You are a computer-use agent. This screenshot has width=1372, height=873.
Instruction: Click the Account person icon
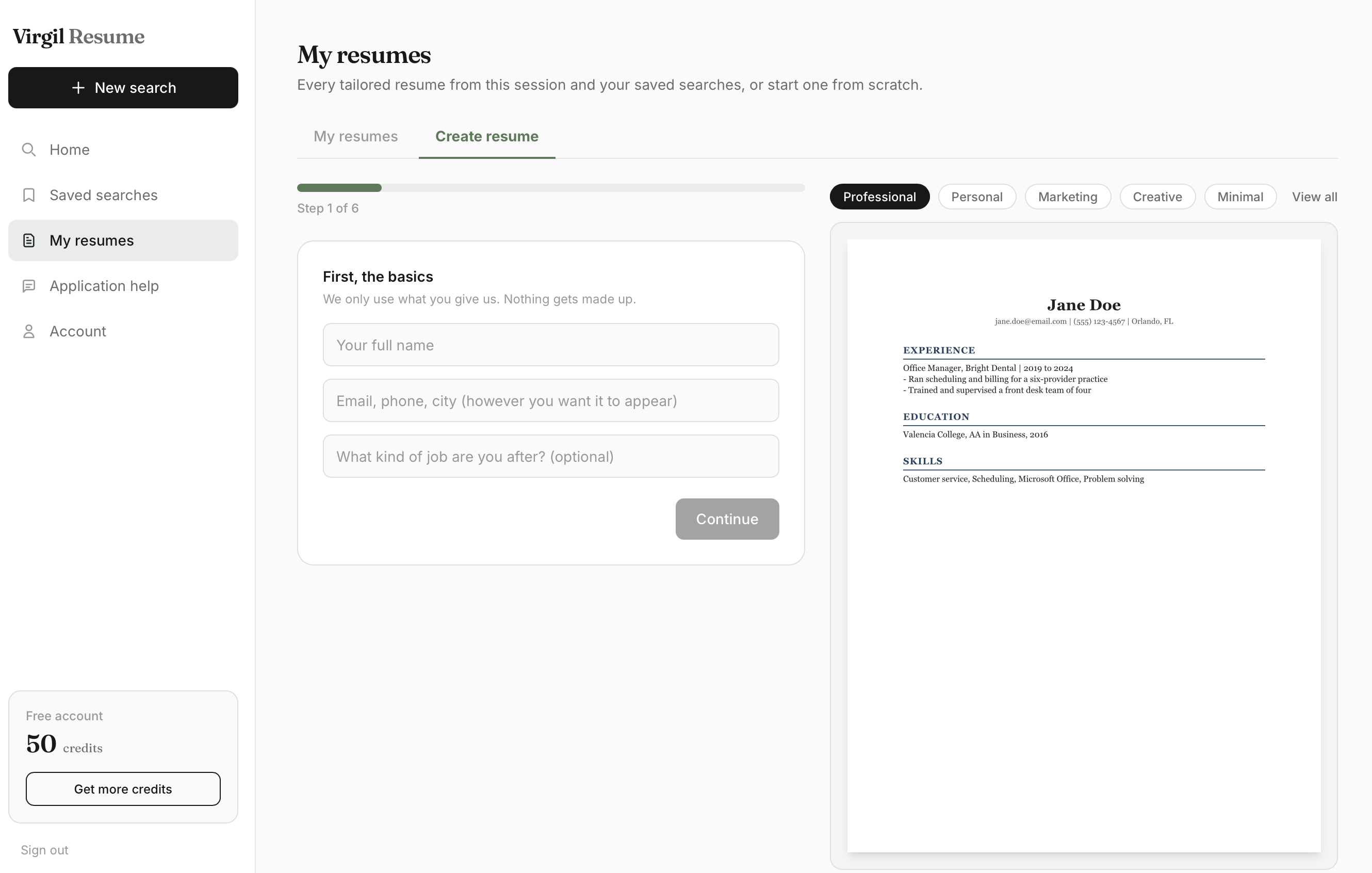(28, 331)
